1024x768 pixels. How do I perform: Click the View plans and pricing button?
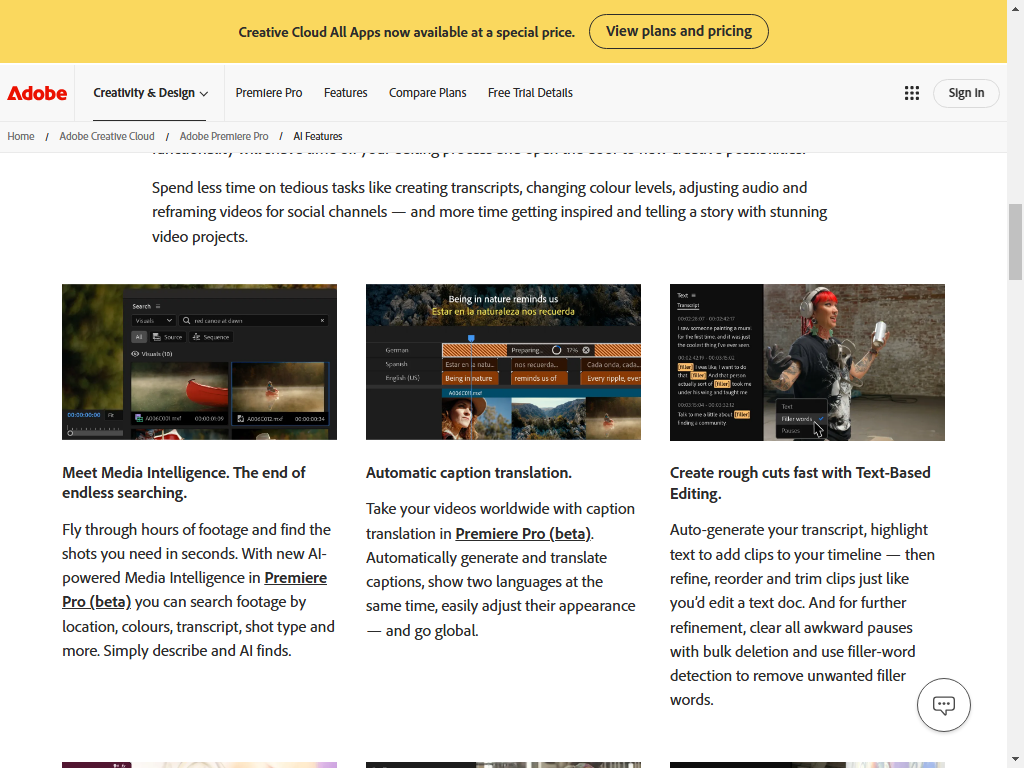tap(679, 31)
